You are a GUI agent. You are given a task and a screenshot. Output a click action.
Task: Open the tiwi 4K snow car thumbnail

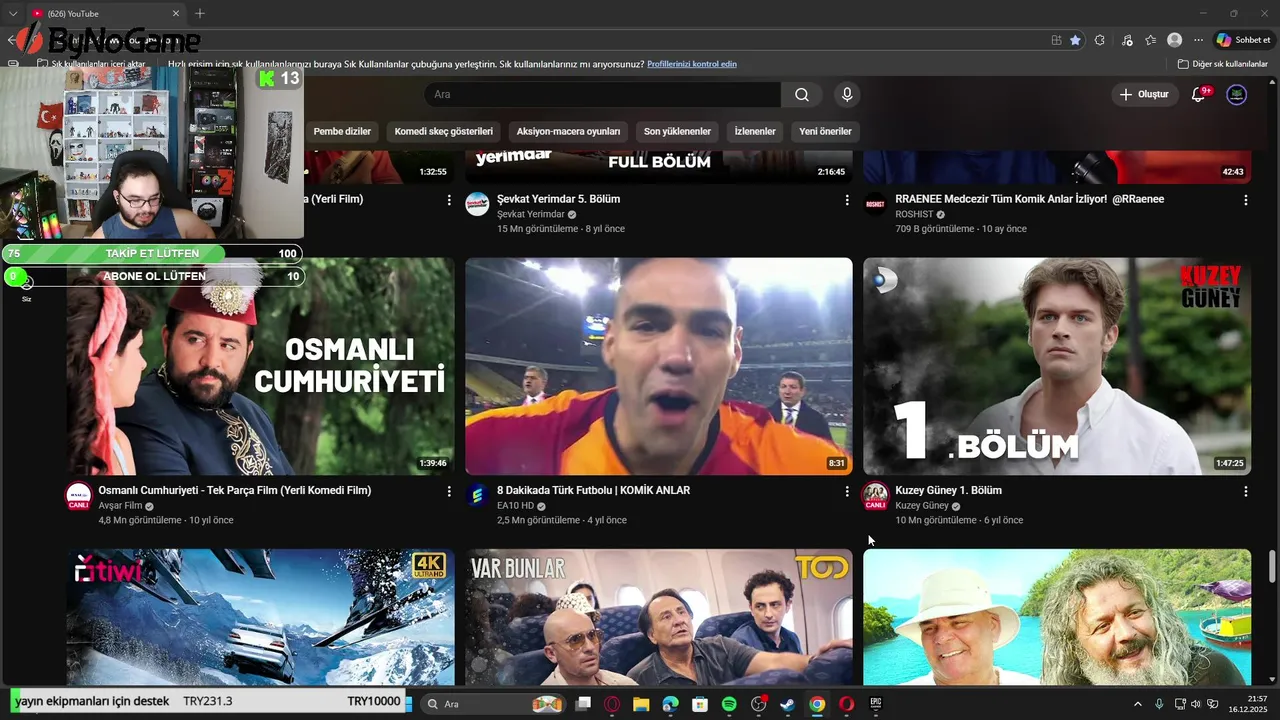[260, 616]
